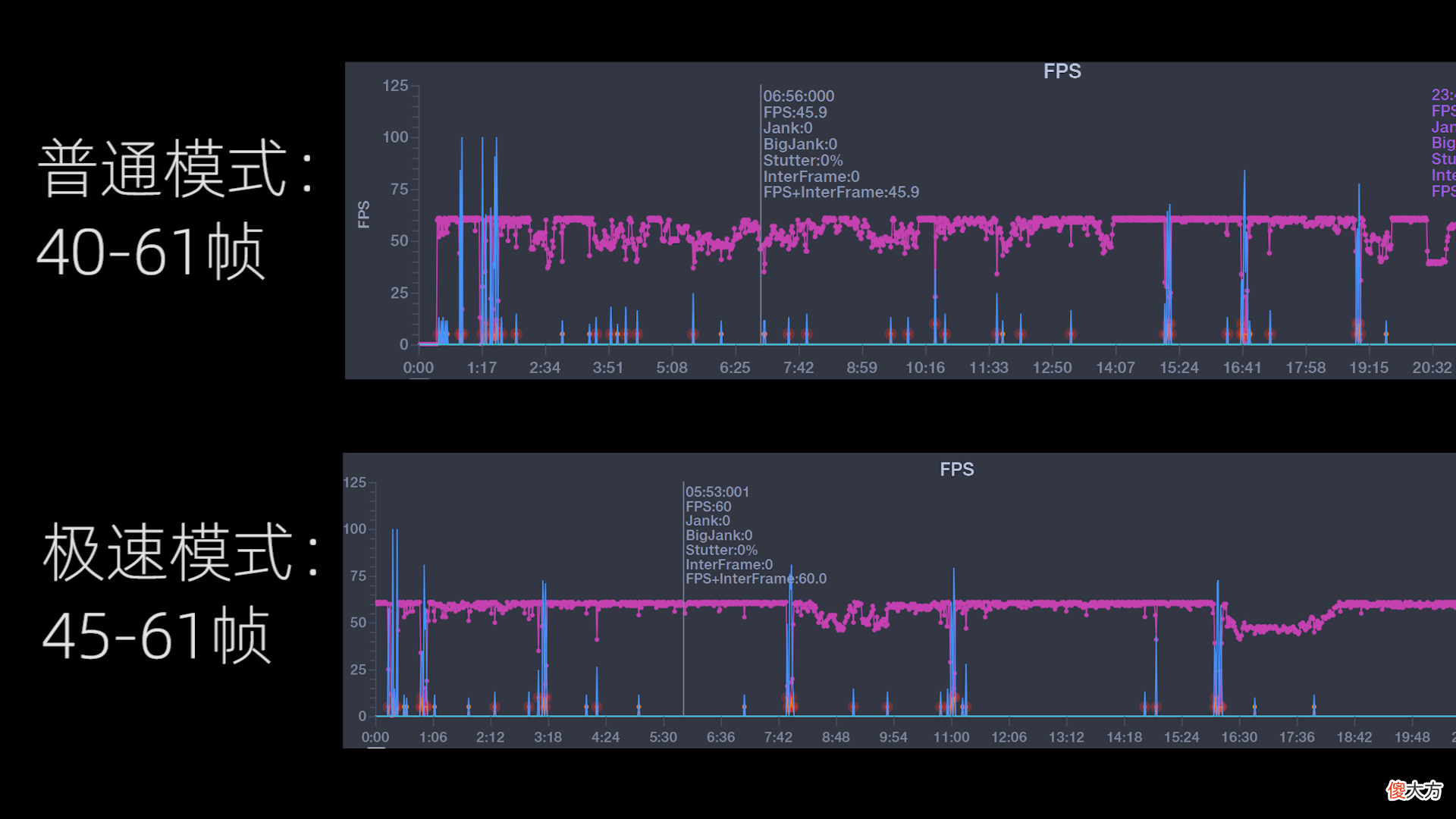Click the 15:24 tick on the top chart
The width and height of the screenshot is (1456, 819).
(1178, 368)
